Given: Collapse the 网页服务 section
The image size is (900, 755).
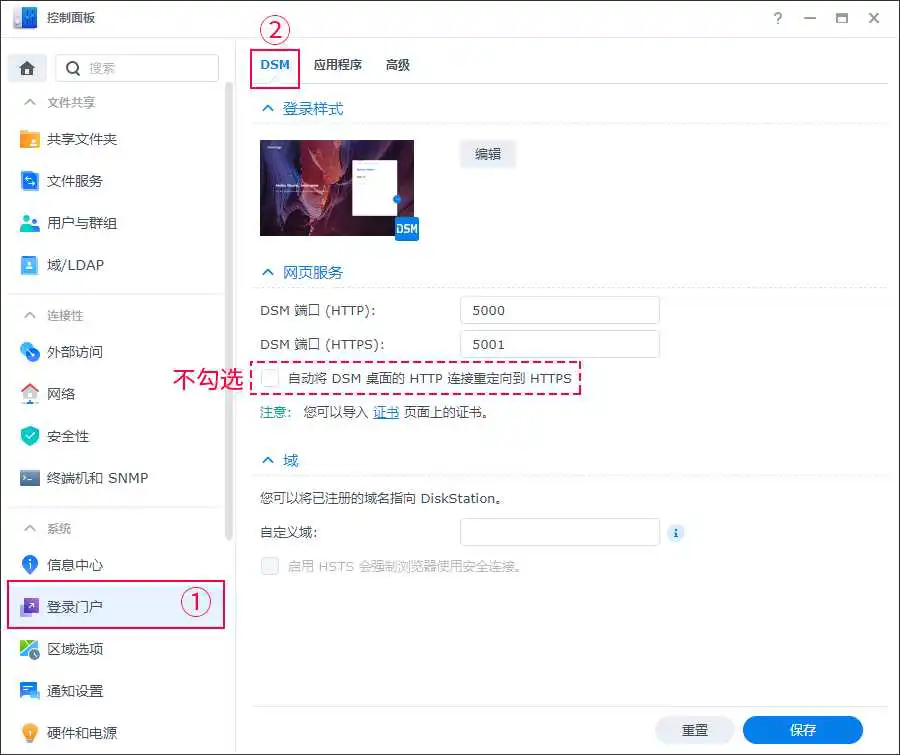Looking at the screenshot, I should click(x=267, y=272).
